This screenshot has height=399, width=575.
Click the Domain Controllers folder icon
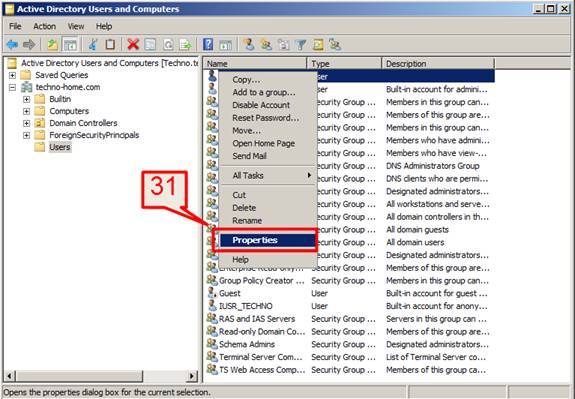pyautogui.click(x=40, y=123)
